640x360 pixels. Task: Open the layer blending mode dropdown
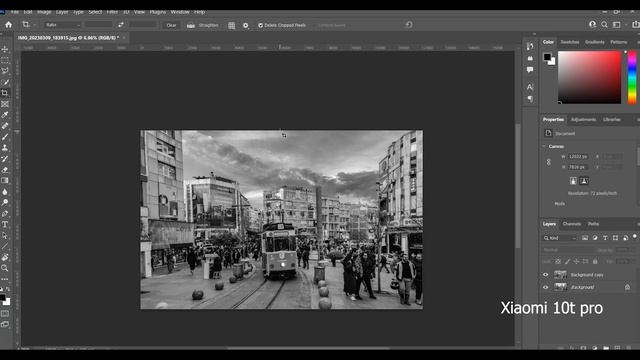(x=567, y=250)
